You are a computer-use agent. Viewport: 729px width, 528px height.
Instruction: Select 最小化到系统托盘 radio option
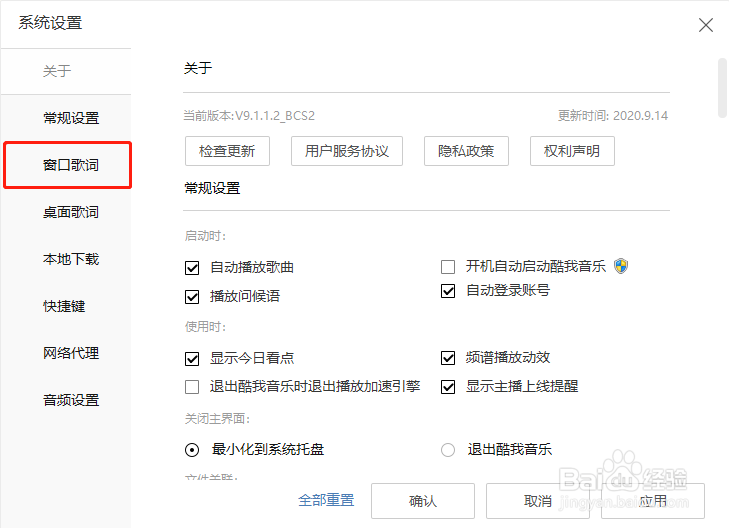tap(192, 450)
